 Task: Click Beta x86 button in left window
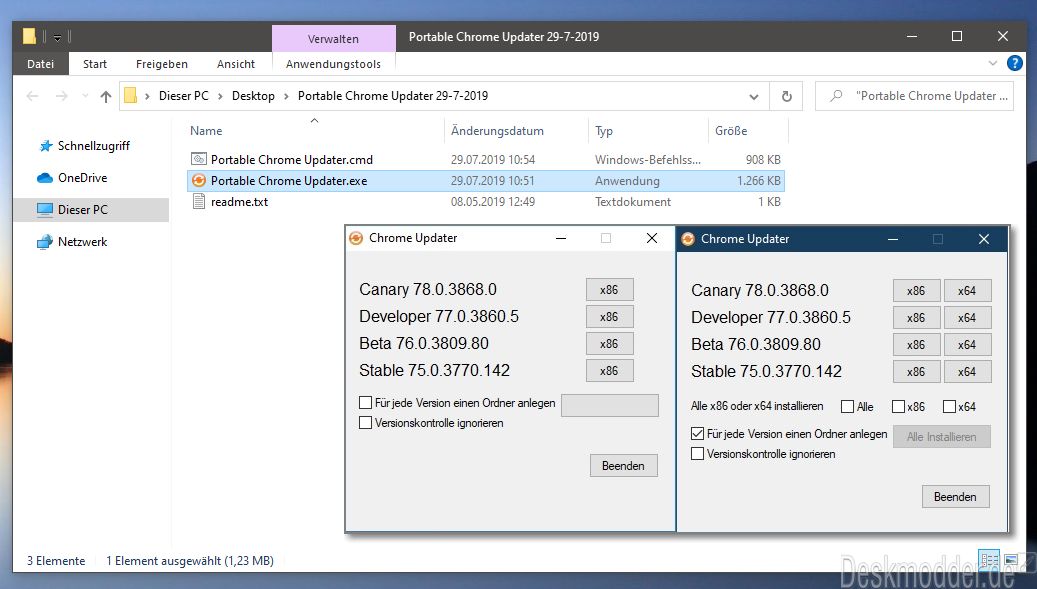coord(609,344)
